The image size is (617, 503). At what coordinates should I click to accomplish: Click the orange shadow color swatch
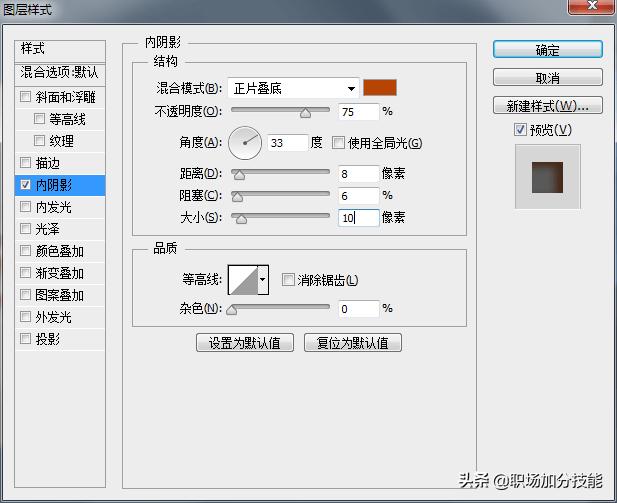point(380,88)
